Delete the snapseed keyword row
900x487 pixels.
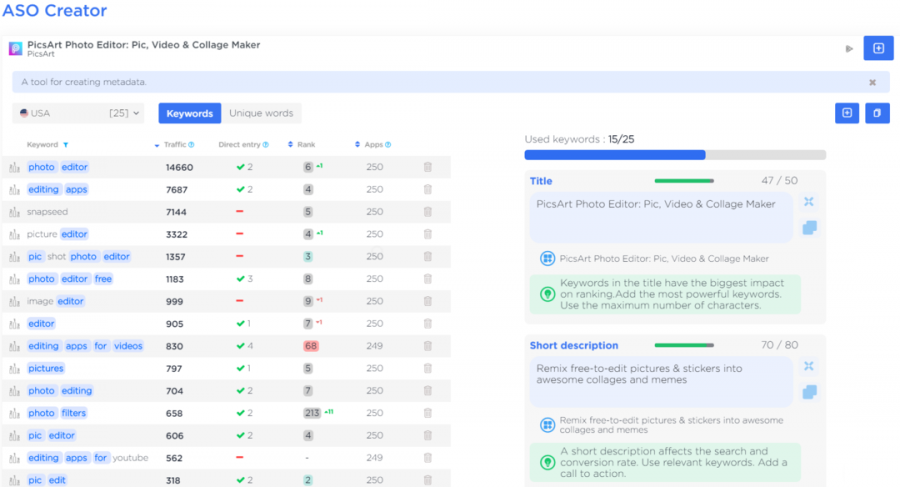[428, 212]
